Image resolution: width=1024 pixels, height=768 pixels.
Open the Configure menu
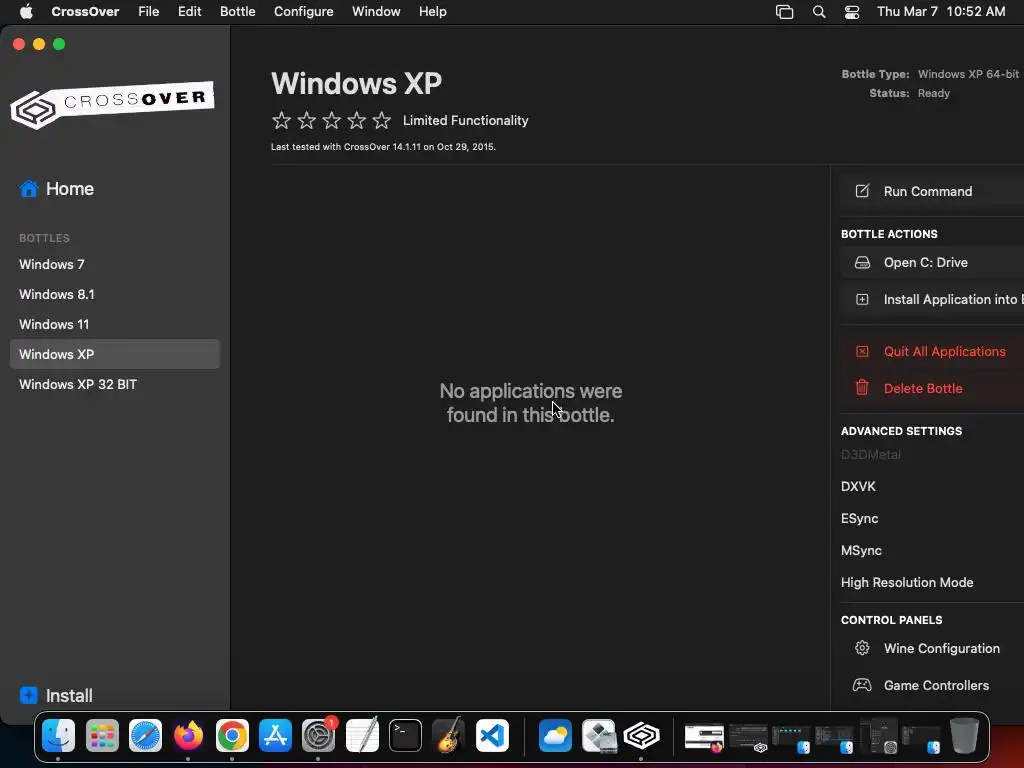pos(304,11)
